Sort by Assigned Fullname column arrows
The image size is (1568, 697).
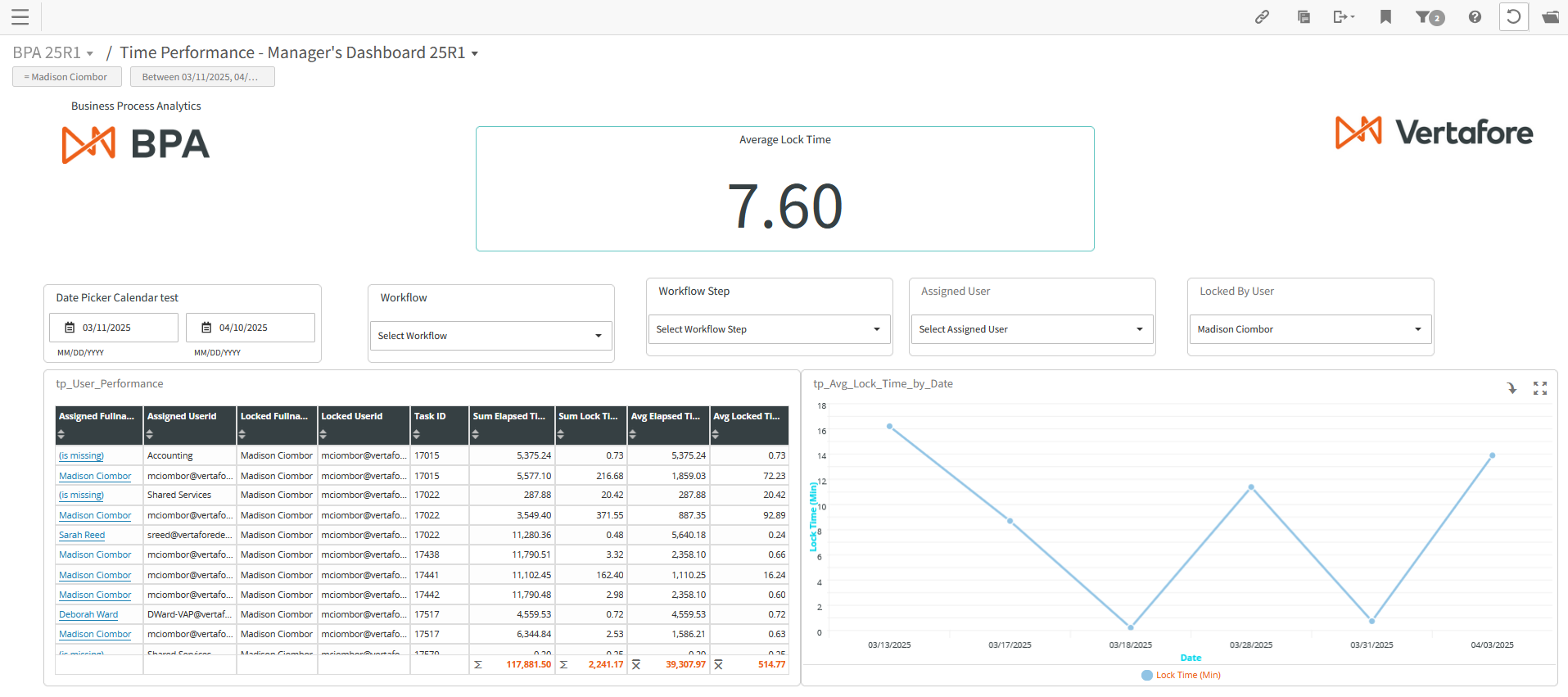(61, 434)
